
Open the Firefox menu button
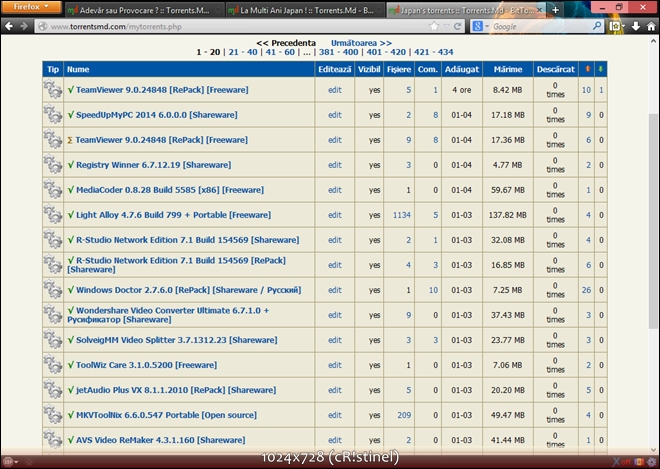(31, 7)
